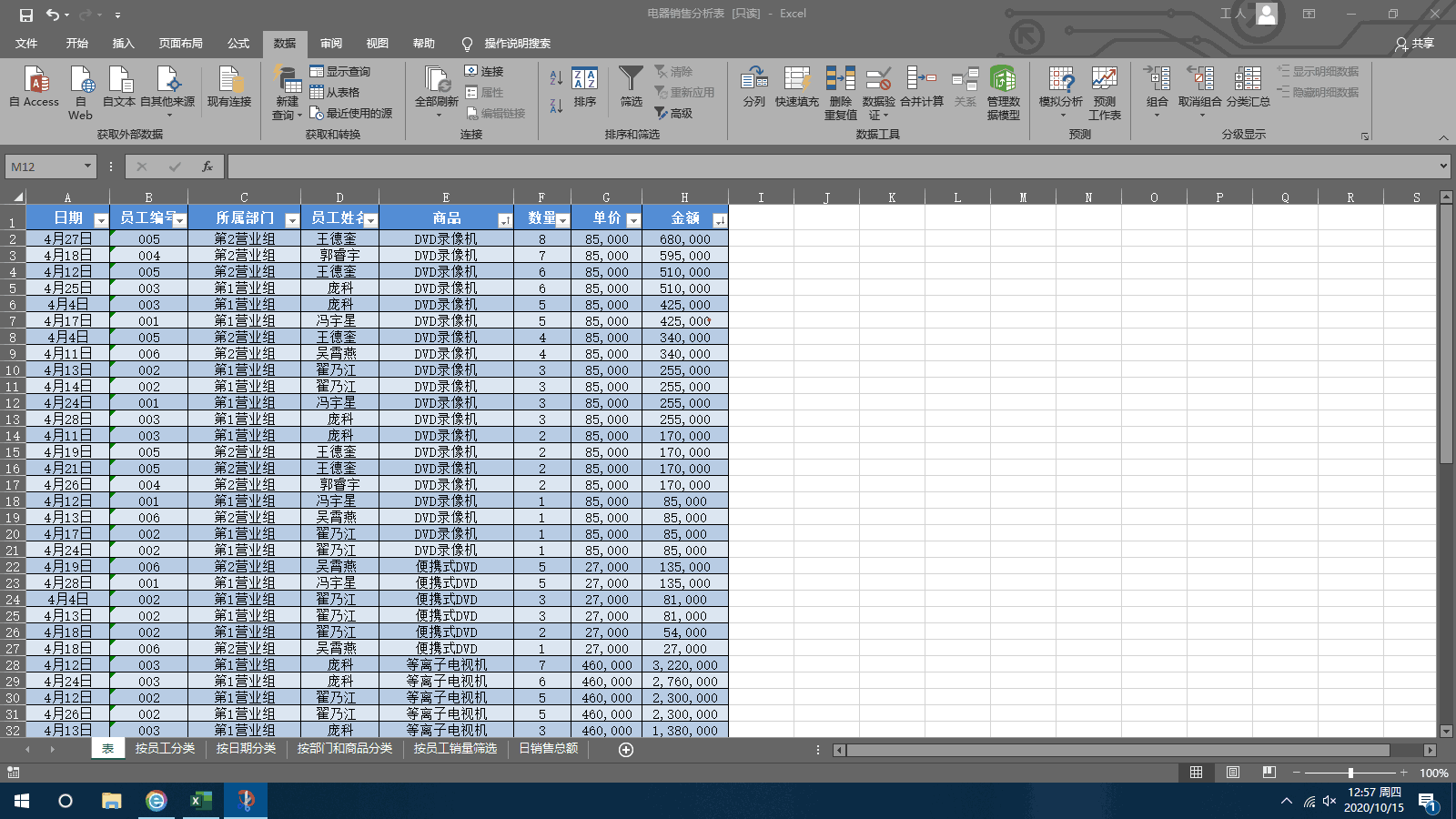Open the 日销售总额 sheet tab

tap(549, 749)
